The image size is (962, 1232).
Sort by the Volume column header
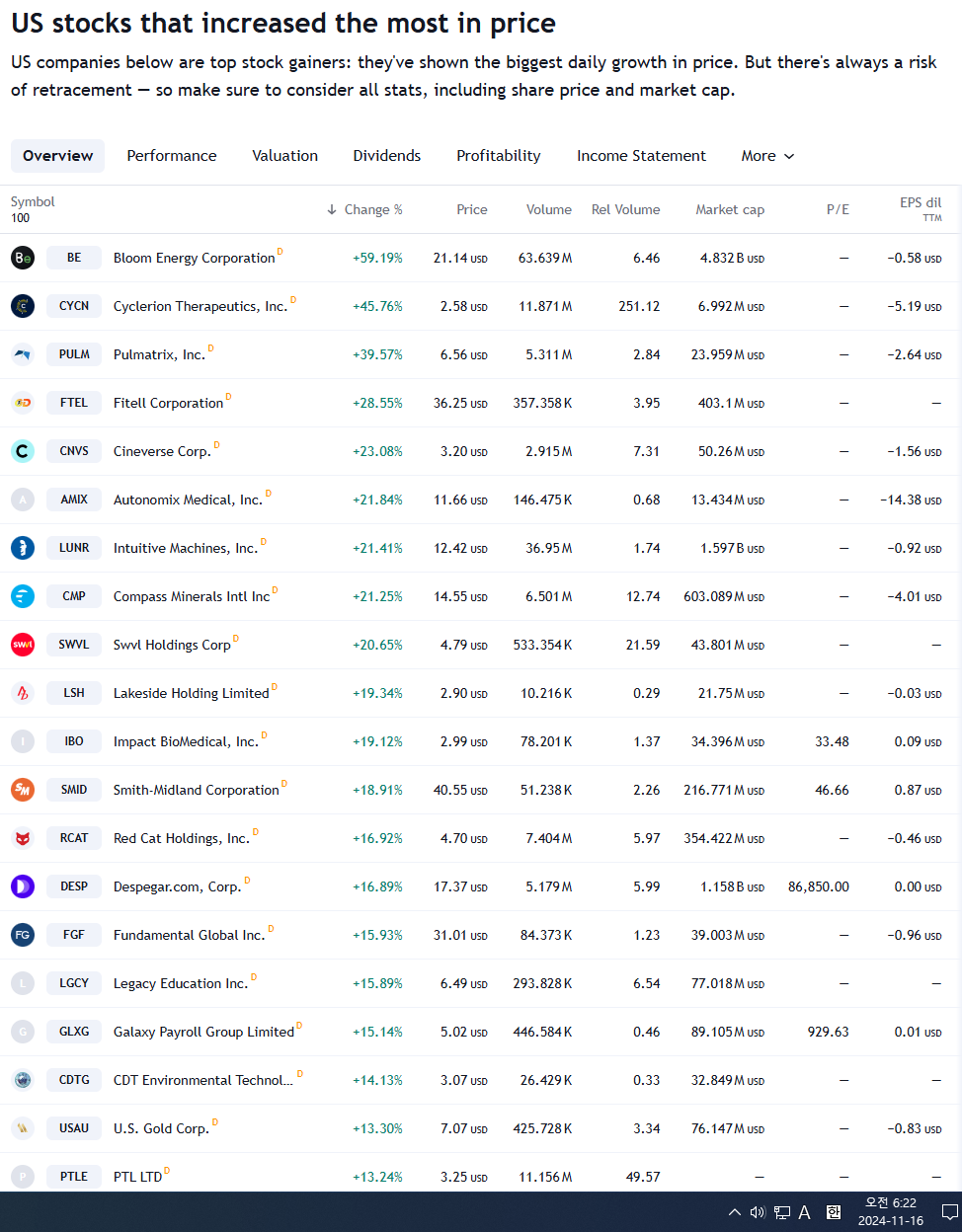[x=549, y=209]
